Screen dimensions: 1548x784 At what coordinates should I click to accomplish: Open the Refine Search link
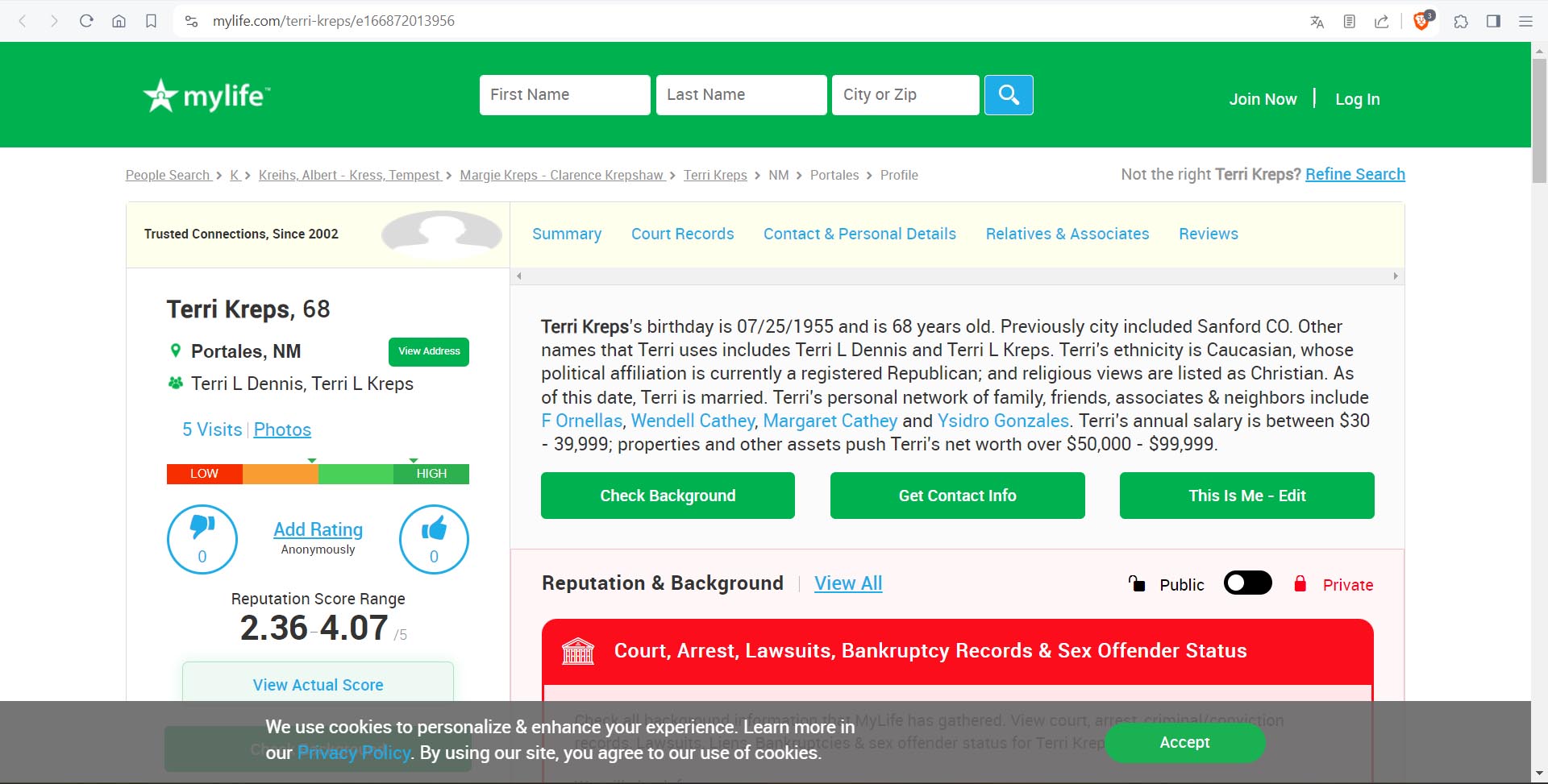click(x=1355, y=174)
